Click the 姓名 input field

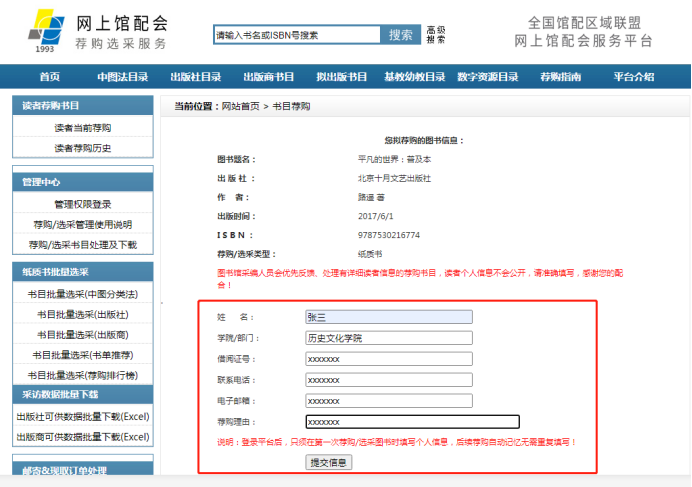(389, 317)
